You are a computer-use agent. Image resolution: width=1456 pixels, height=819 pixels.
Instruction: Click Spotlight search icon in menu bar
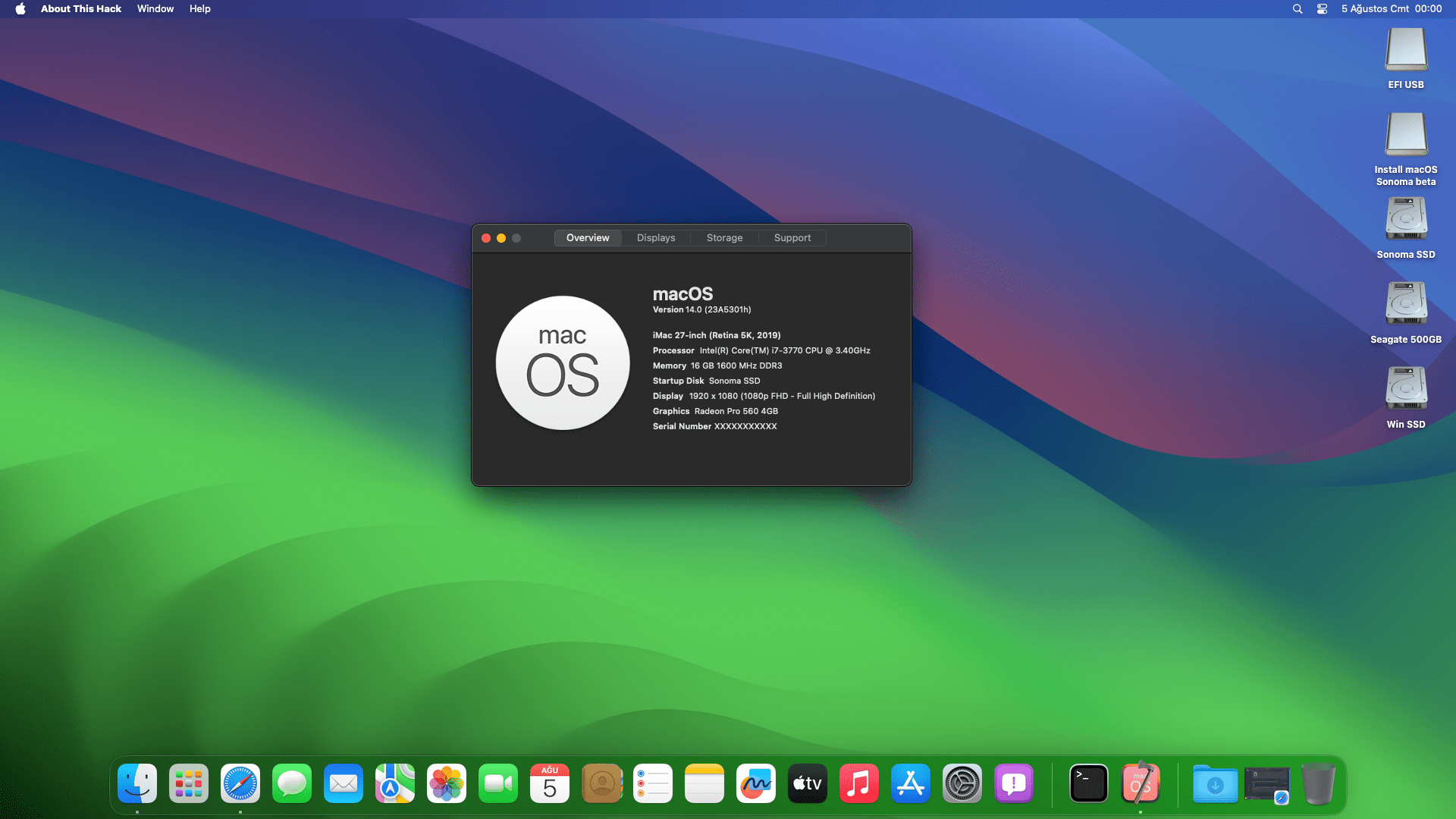coord(1297,9)
